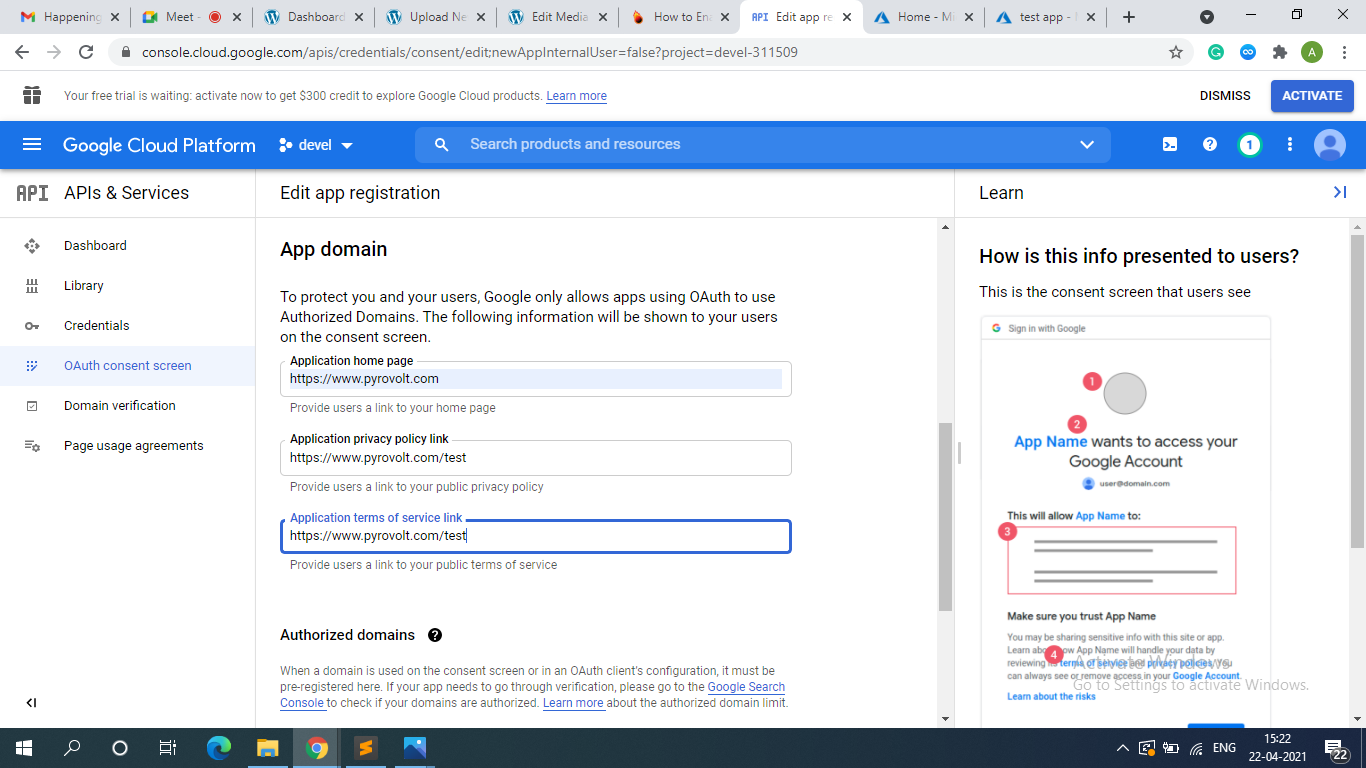The width and height of the screenshot is (1366, 768).
Task: Click the Application home page field
Action: (535, 380)
